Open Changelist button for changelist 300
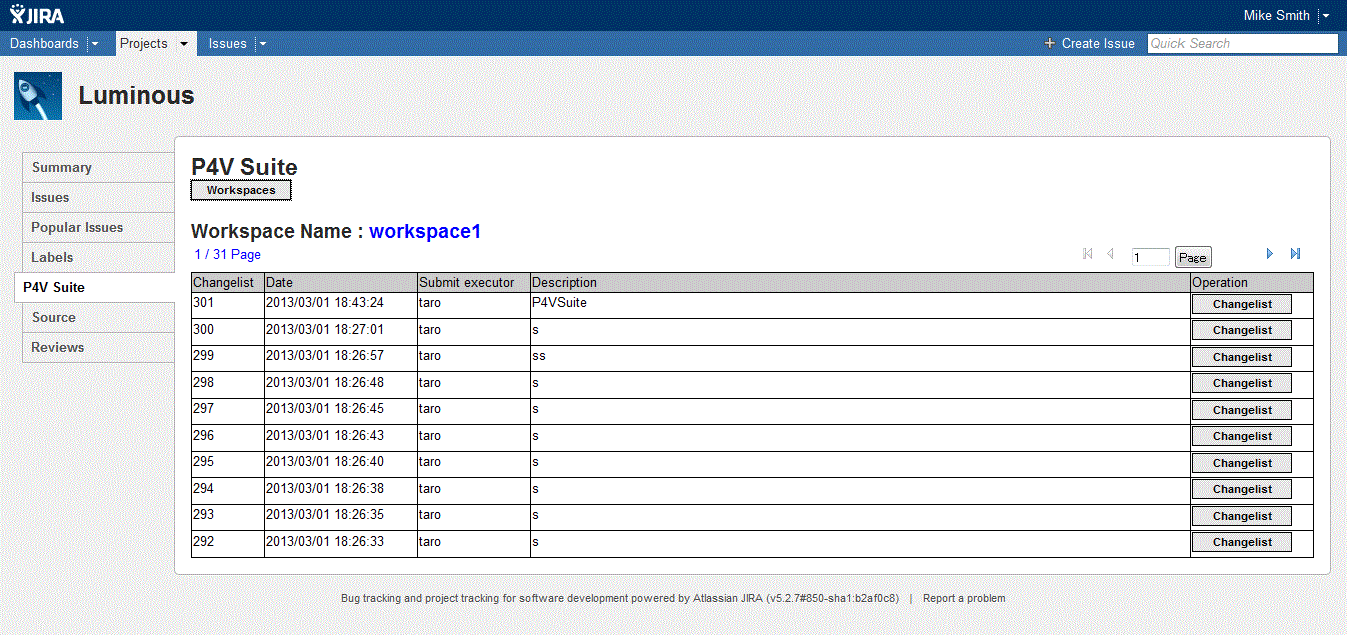The image size is (1347, 635). (x=1242, y=330)
